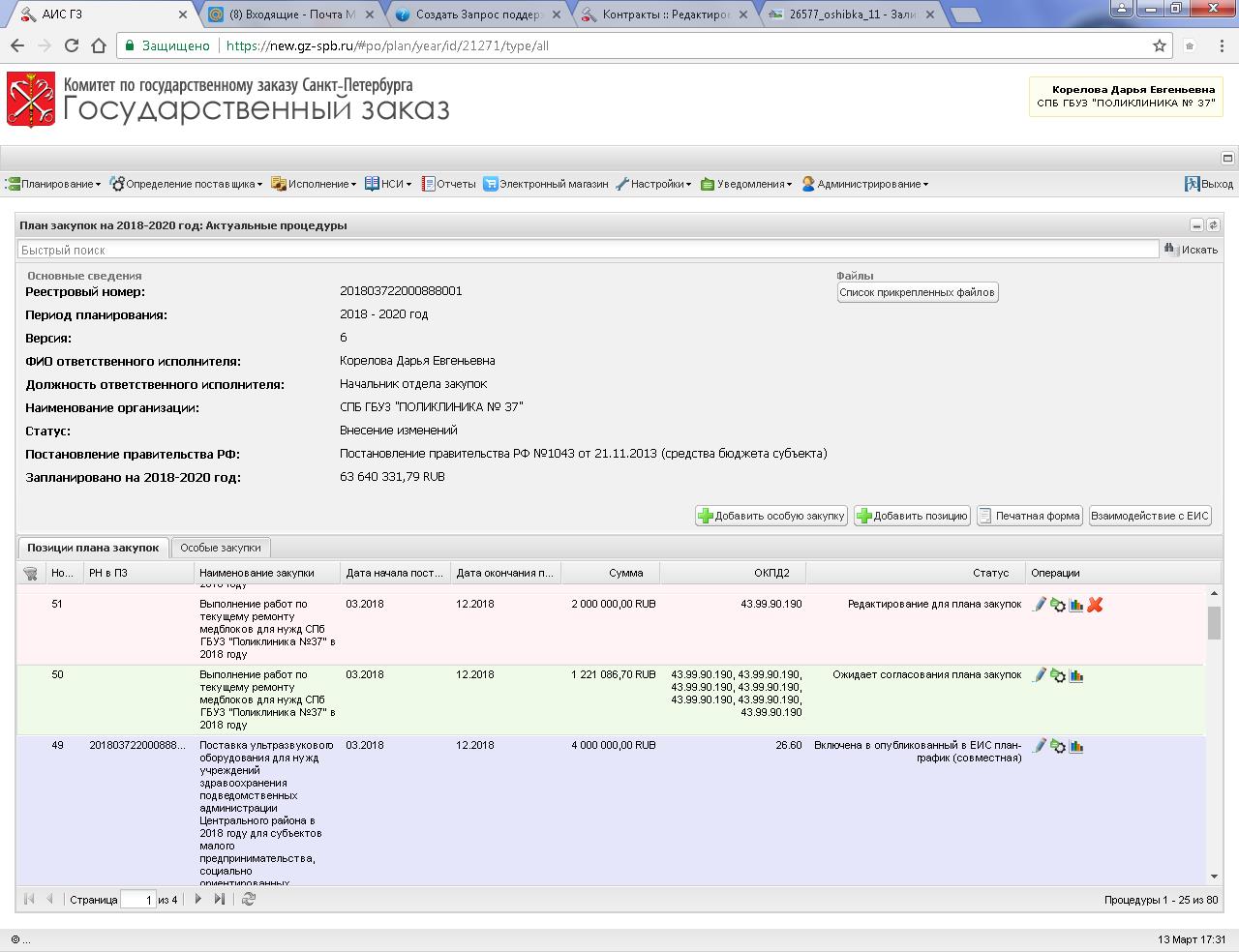Sort the table by the Сумма column header
1239x952 pixels.
625,573
